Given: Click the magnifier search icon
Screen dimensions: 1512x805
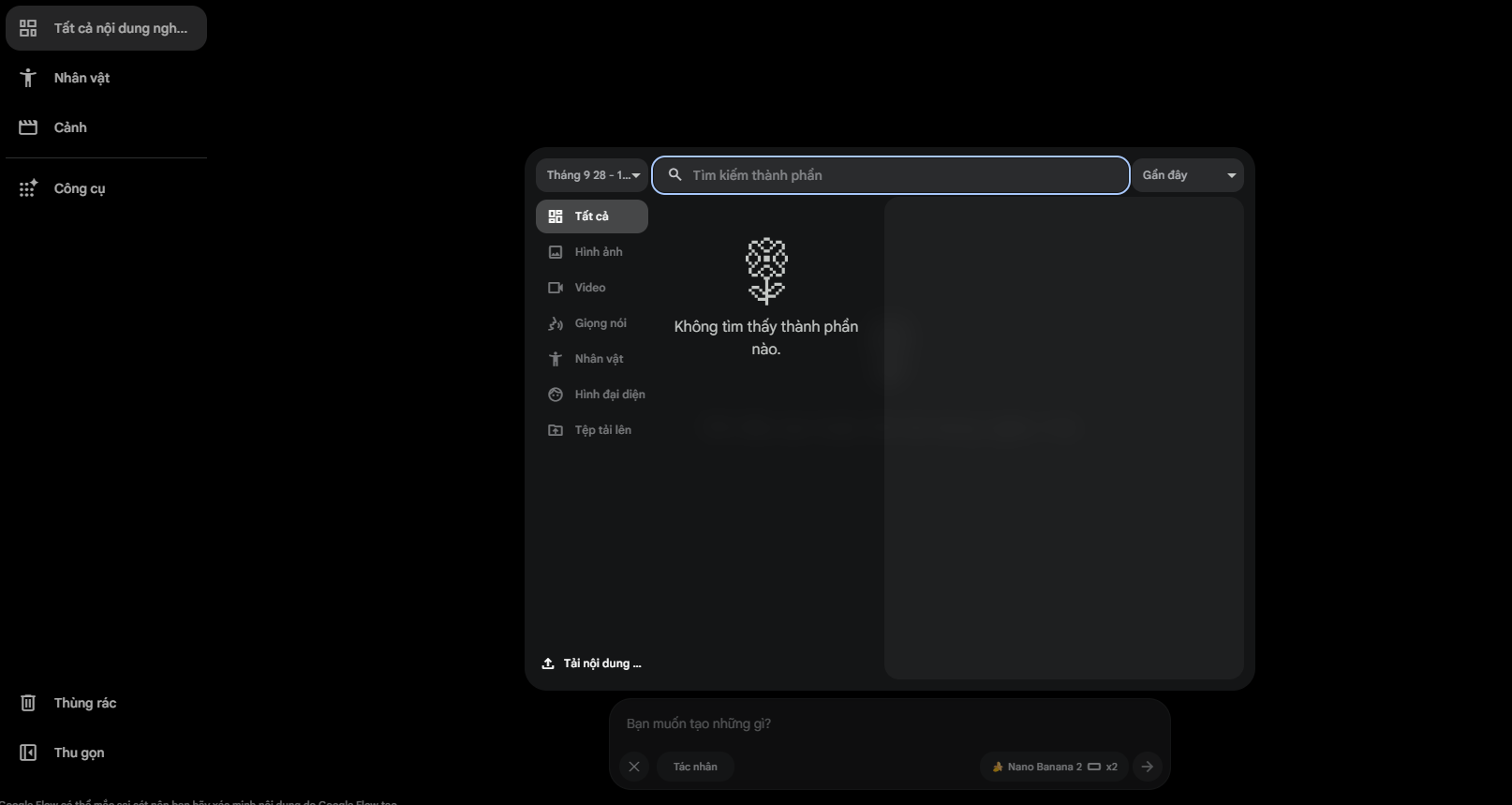Looking at the screenshot, I should pos(674,175).
